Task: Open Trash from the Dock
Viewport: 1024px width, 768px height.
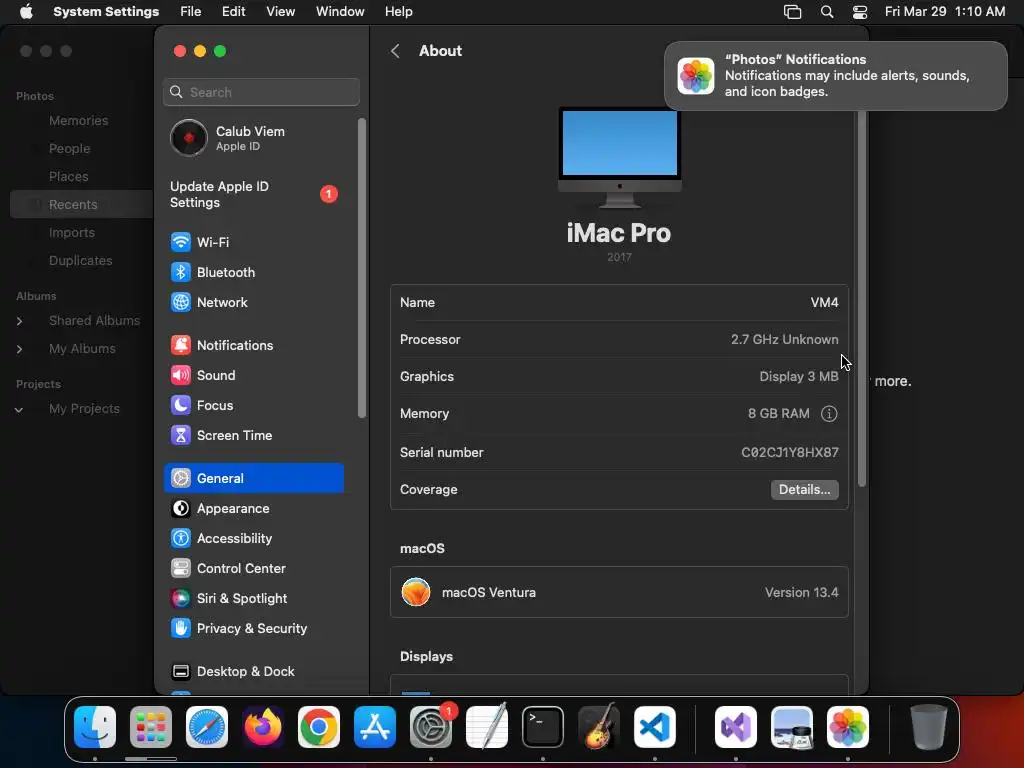Action: coord(929,727)
